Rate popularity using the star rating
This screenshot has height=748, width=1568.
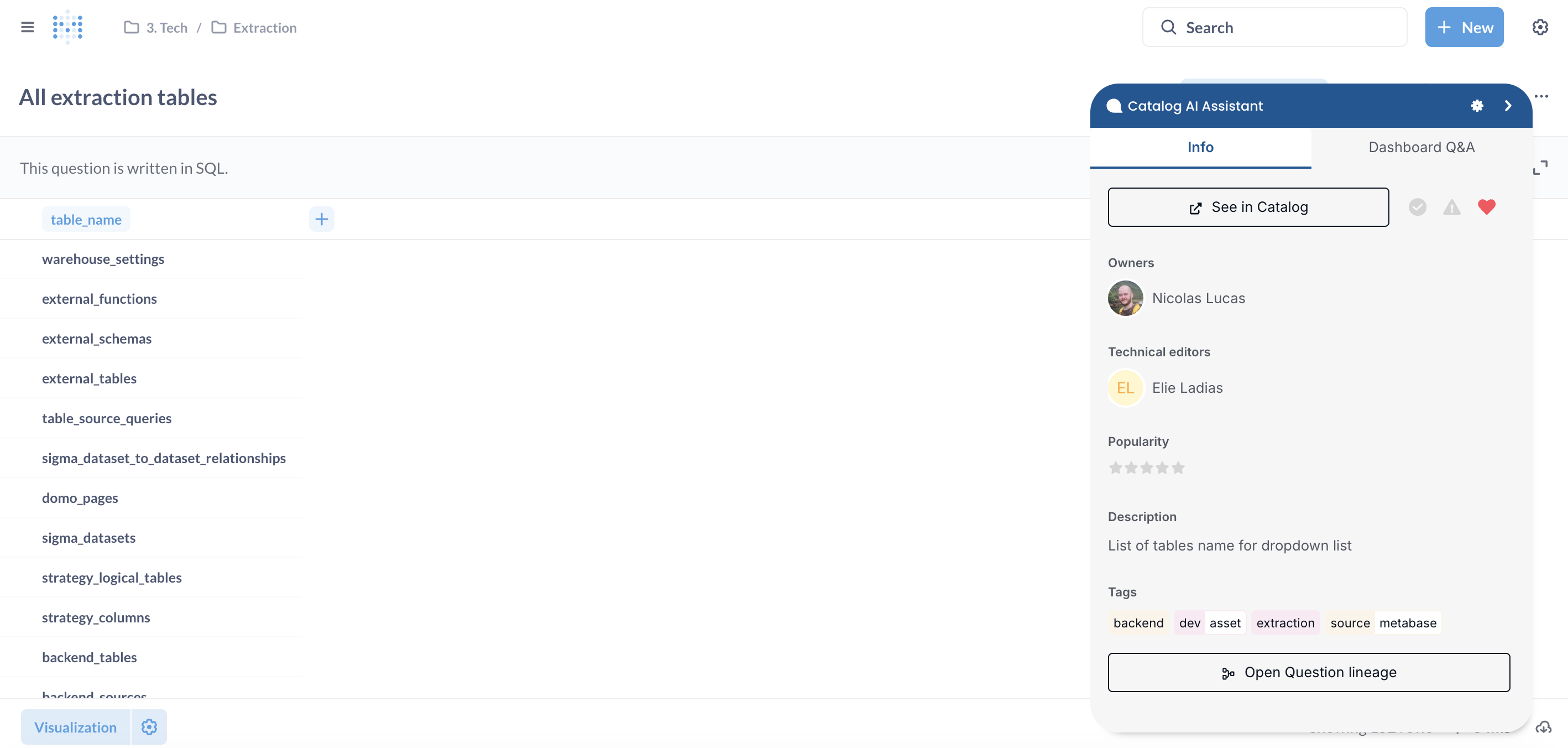click(1147, 467)
